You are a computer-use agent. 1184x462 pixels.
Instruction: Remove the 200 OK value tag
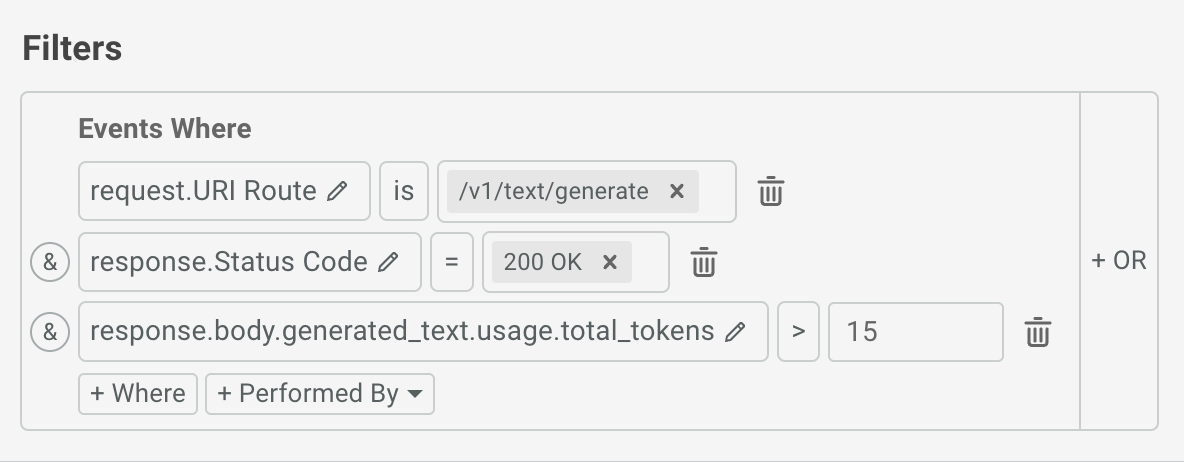point(610,262)
